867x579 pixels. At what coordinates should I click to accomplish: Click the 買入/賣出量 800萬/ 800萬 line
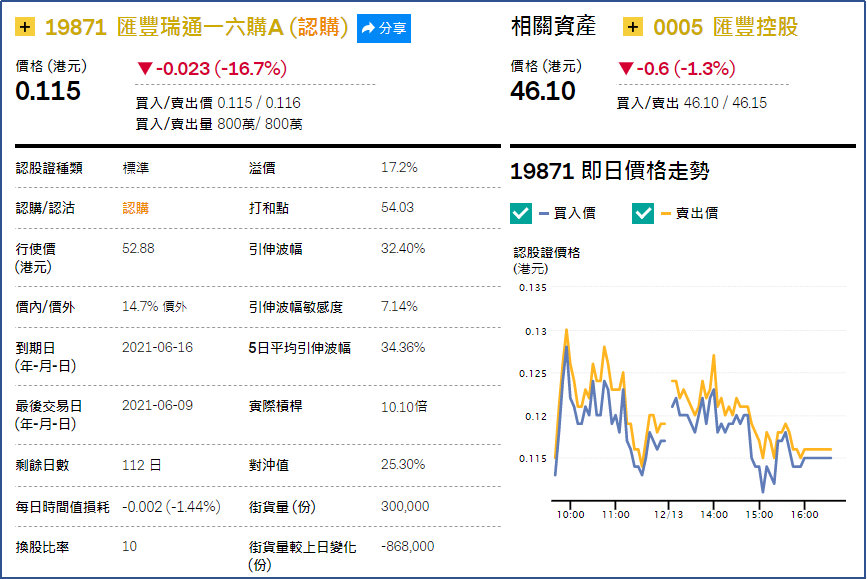[219, 124]
